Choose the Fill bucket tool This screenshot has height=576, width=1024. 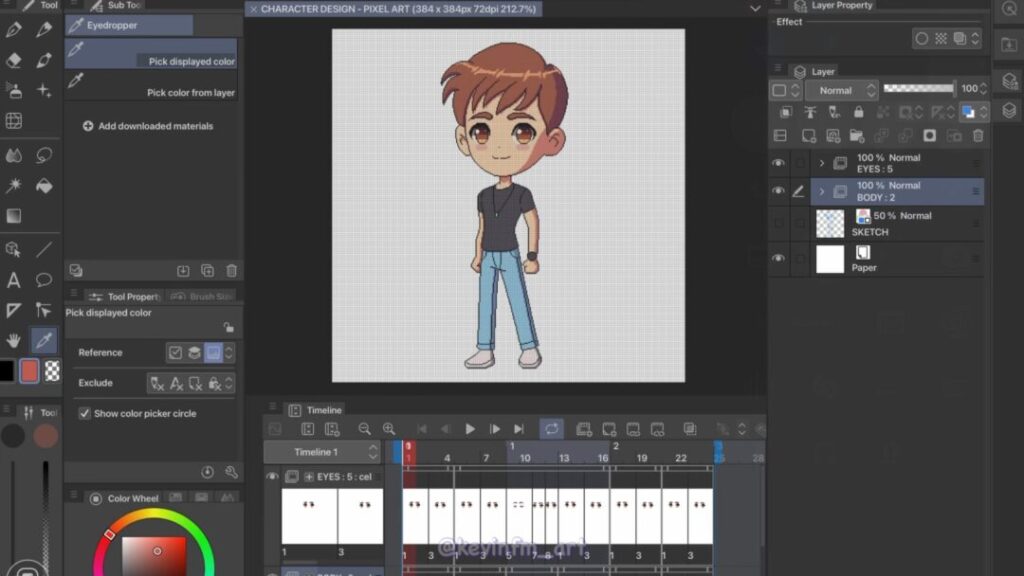(x=44, y=186)
